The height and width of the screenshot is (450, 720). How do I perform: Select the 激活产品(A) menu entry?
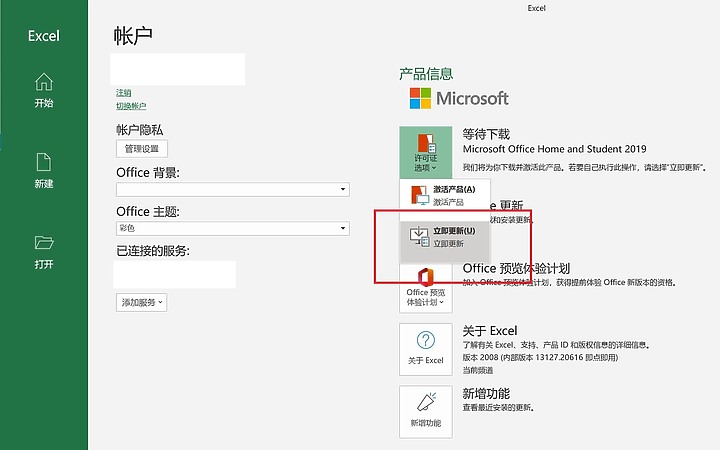point(445,195)
